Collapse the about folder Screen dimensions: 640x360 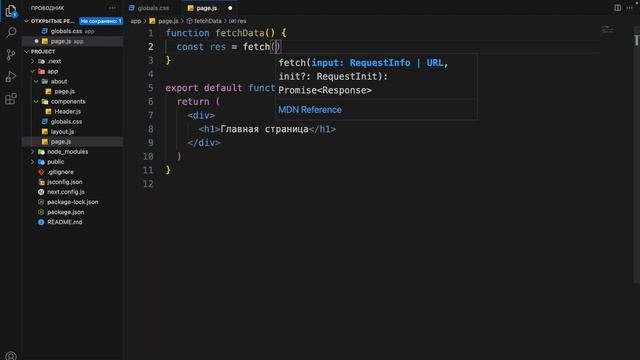(x=36, y=82)
